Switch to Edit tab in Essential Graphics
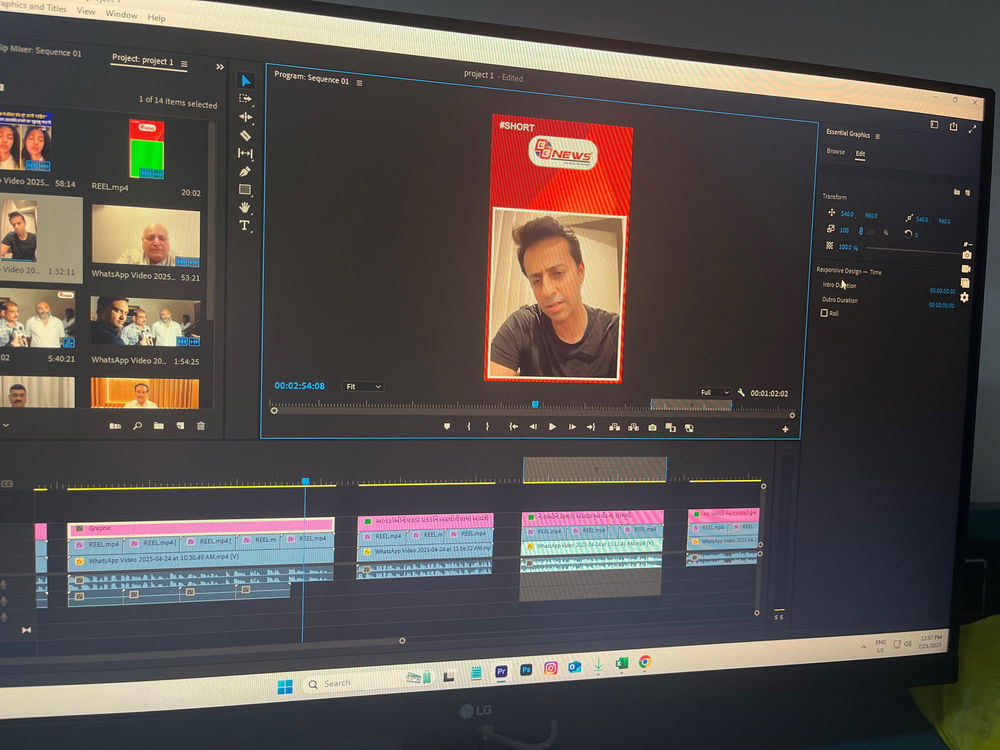This screenshot has width=1000, height=750. (x=860, y=154)
